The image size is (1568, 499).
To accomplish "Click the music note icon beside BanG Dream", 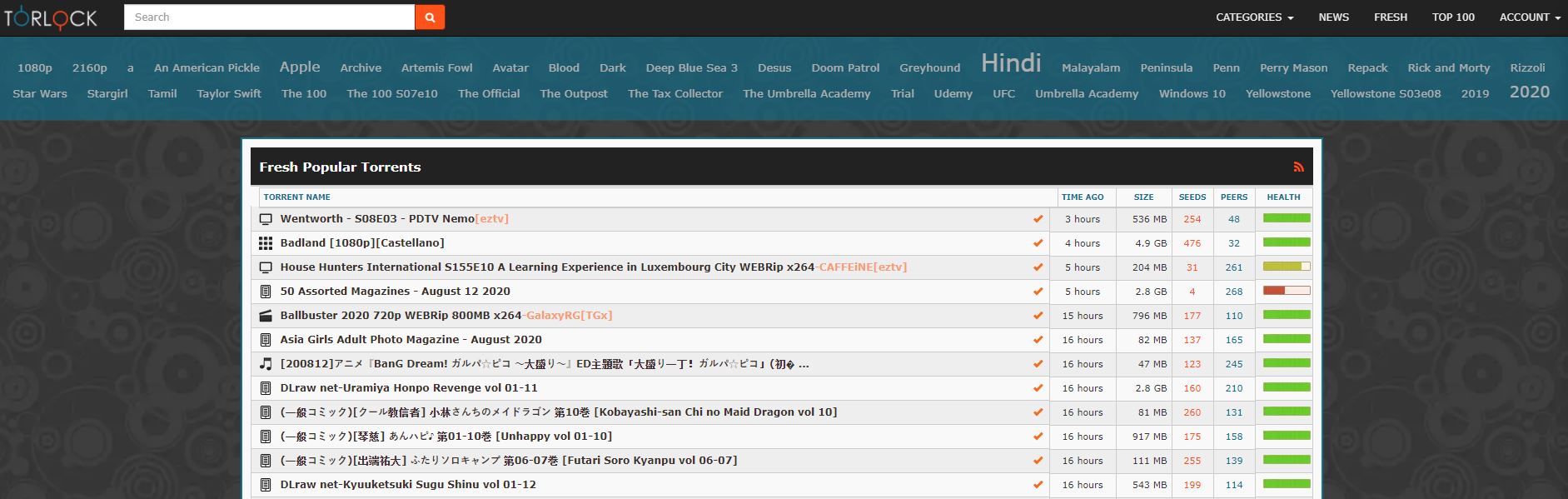I will pyautogui.click(x=266, y=364).
